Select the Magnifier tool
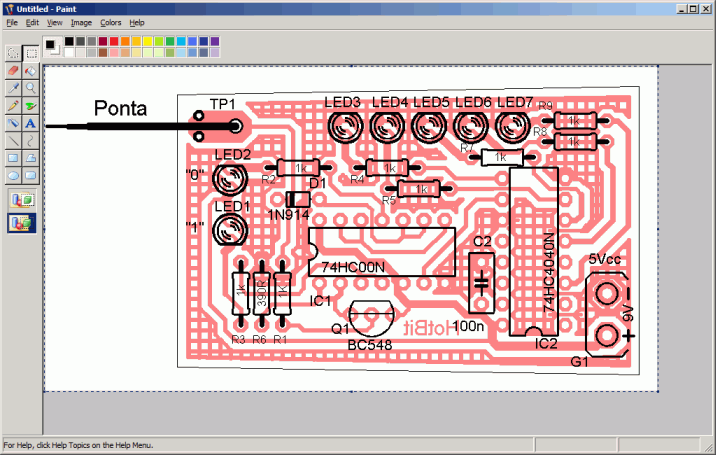This screenshot has height=455, width=716. coord(31,88)
